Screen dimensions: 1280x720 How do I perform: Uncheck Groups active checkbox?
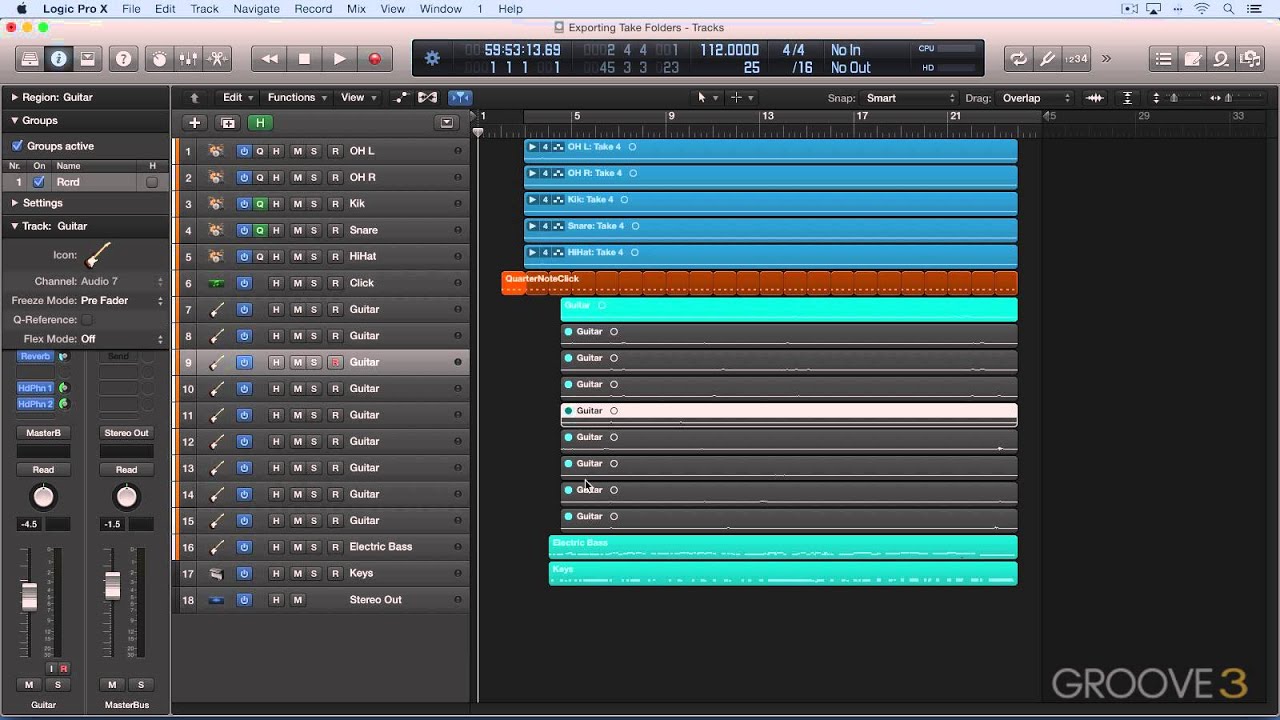(x=17, y=146)
